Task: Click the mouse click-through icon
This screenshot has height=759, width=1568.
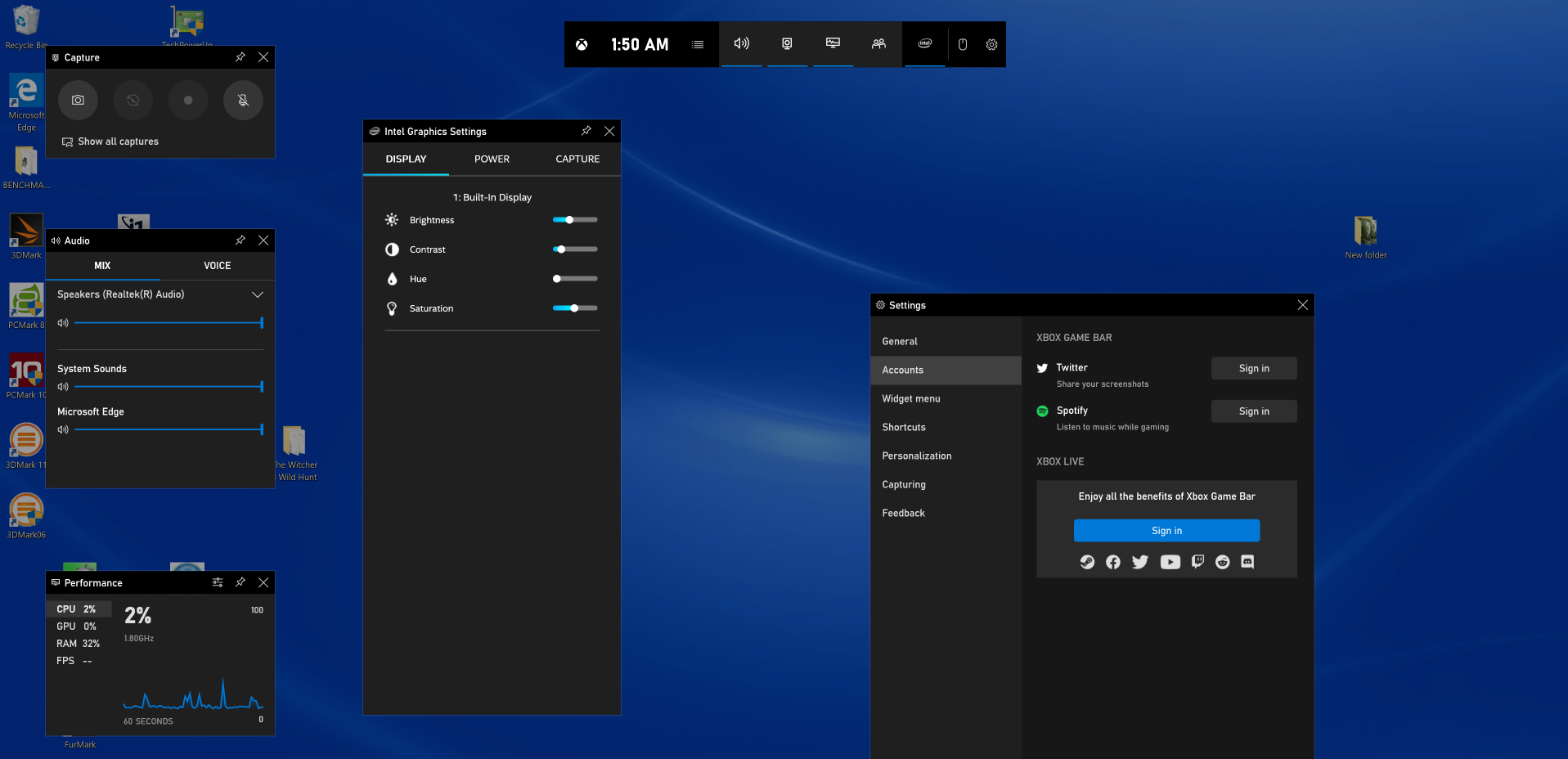Action: [x=963, y=44]
